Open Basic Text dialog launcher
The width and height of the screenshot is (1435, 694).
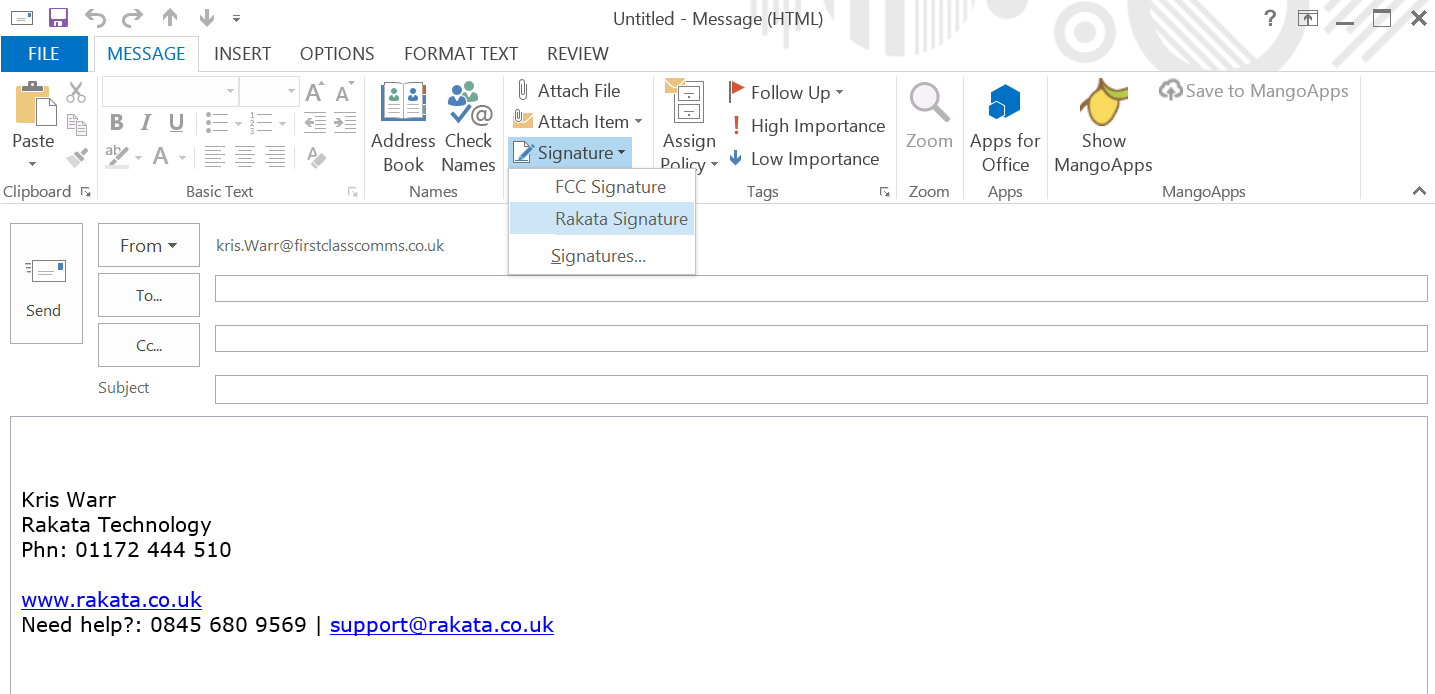click(x=352, y=192)
